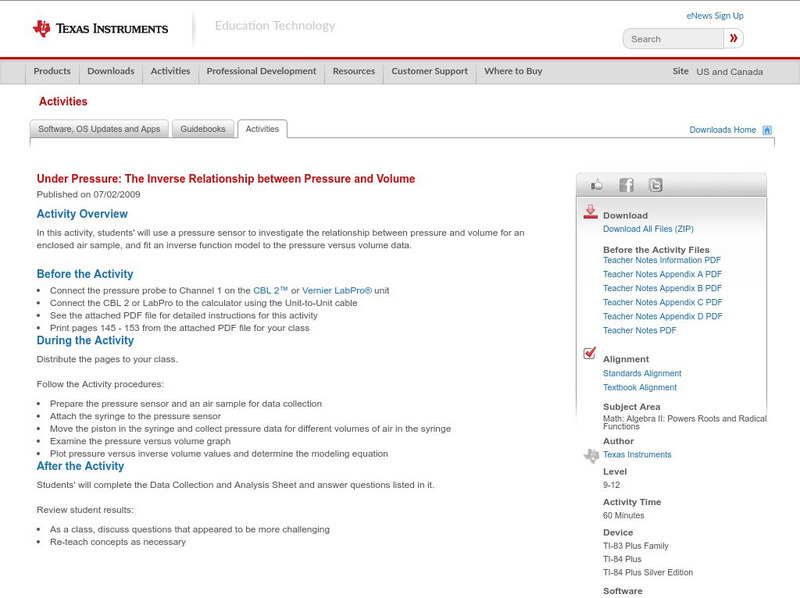800x598 pixels.
Task: Open the Professional Development menu
Action: tap(261, 71)
